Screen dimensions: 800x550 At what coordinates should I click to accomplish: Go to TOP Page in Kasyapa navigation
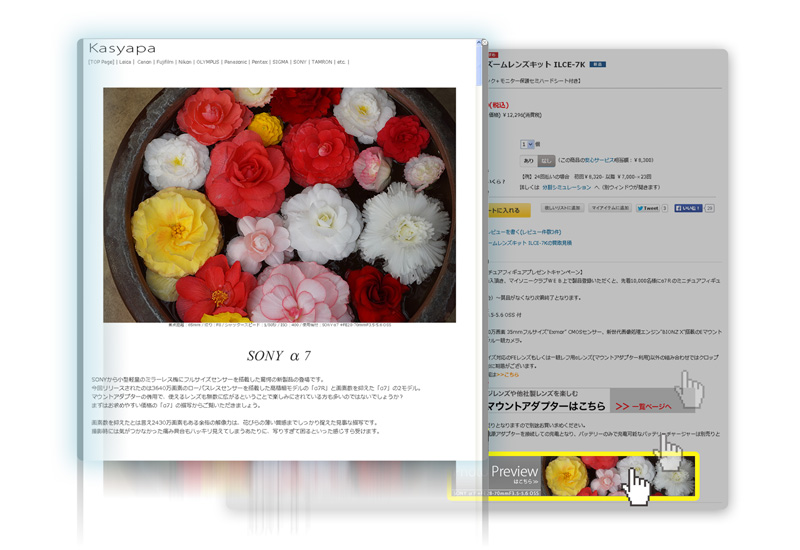[x=101, y=62]
